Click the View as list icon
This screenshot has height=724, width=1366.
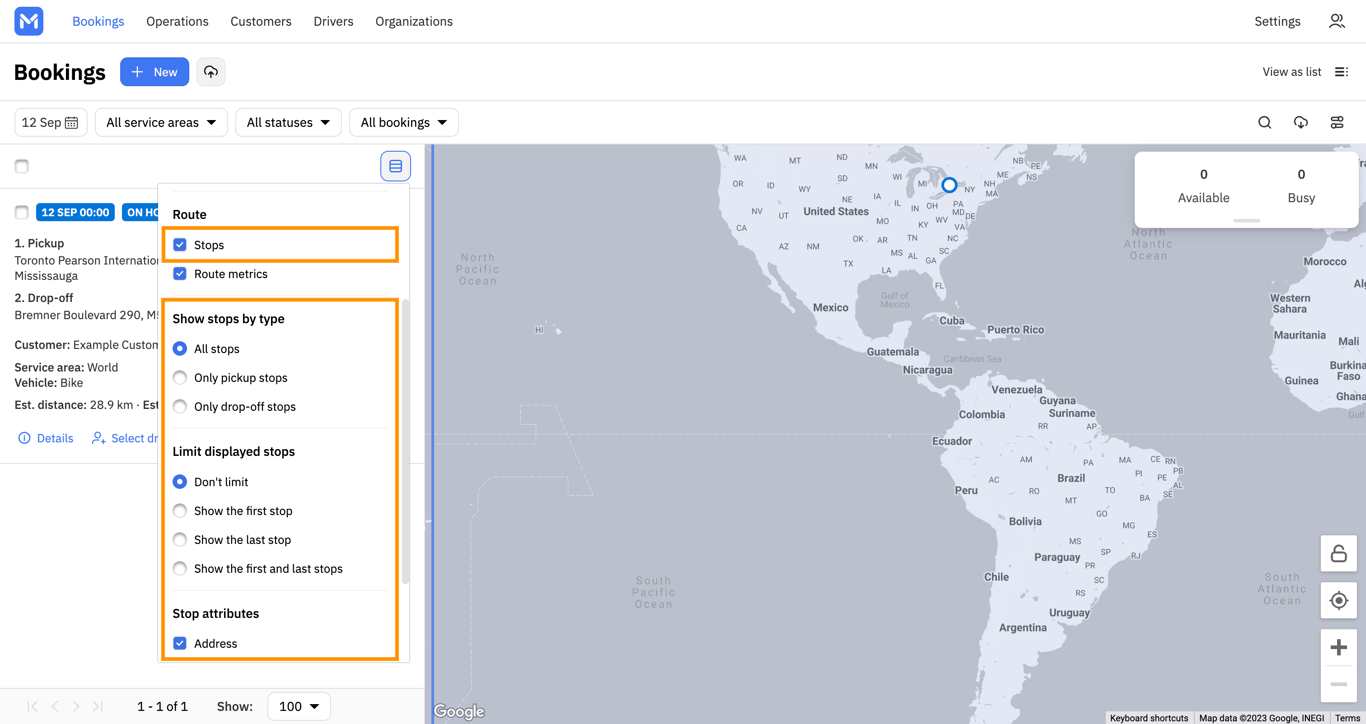click(x=1342, y=72)
